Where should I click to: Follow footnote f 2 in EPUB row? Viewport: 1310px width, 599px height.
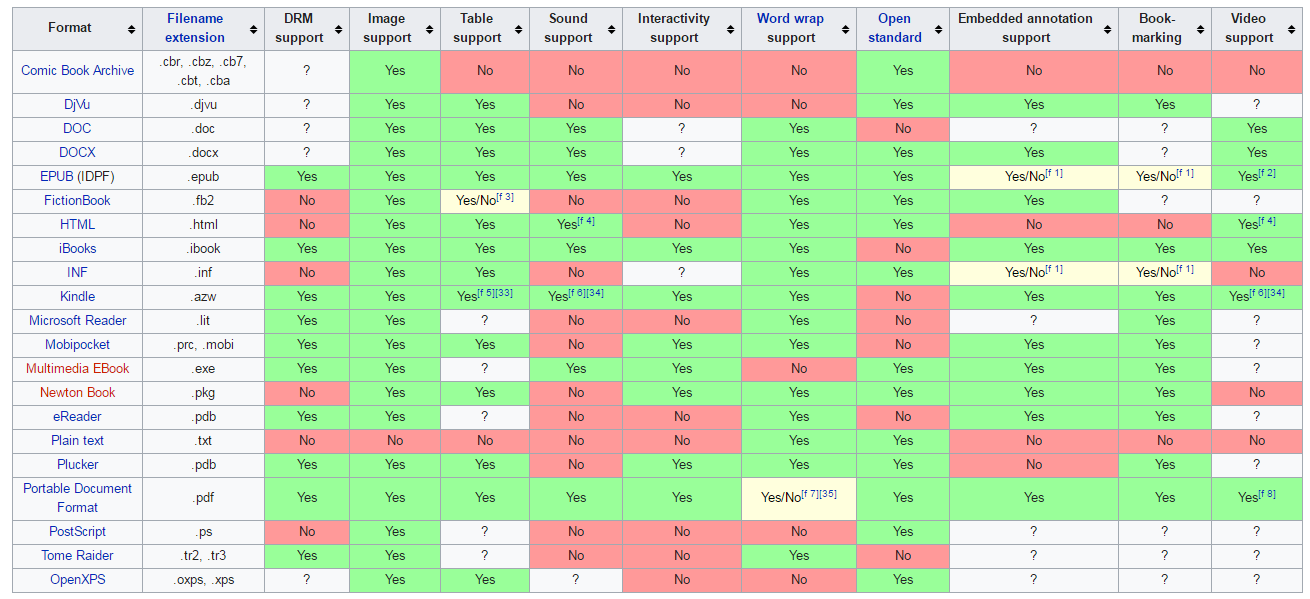point(1266,173)
